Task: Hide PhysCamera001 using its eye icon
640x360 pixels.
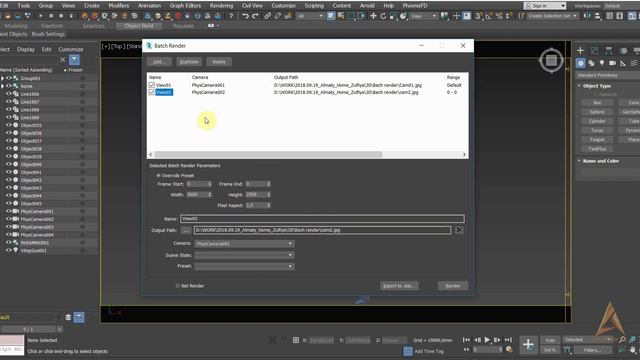Action: click(9, 211)
